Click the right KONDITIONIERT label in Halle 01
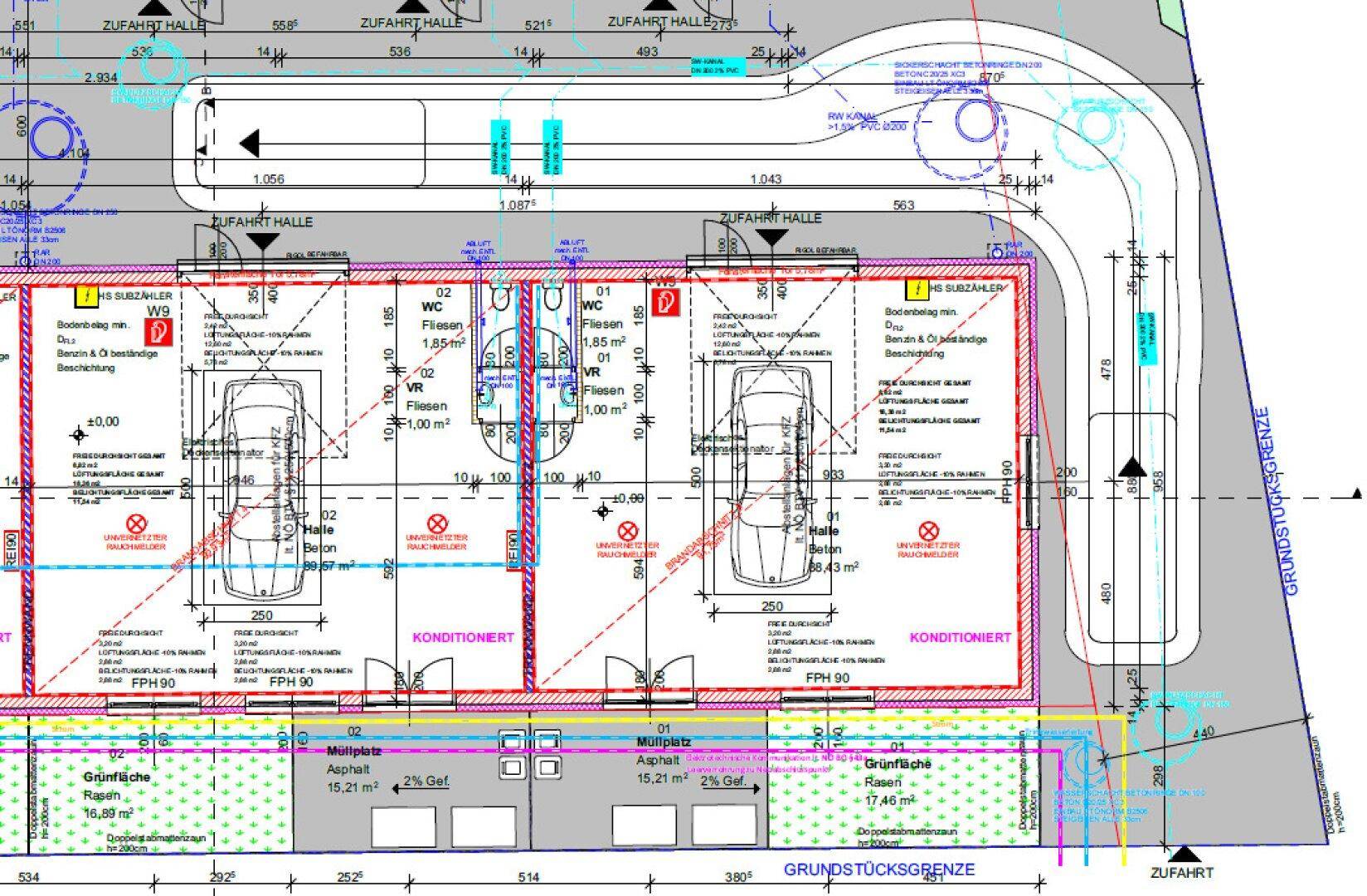 (x=961, y=637)
